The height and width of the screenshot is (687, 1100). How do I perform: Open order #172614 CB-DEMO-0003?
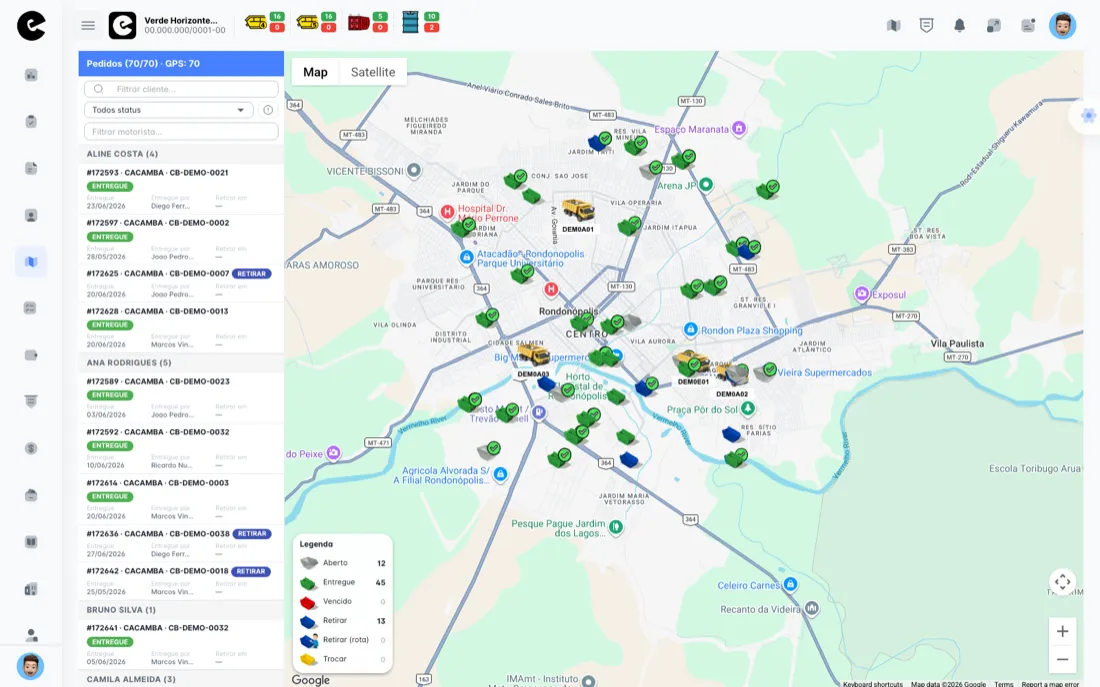181,500
